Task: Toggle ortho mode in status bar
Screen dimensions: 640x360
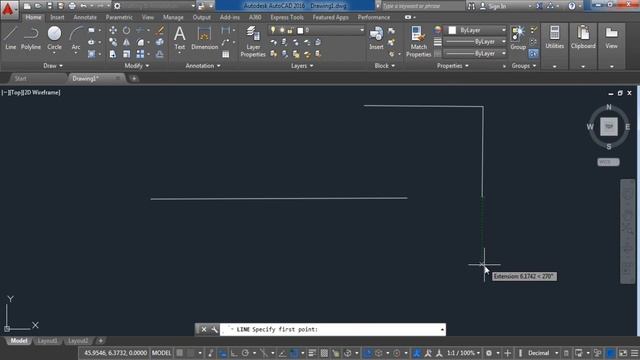Action: [x=234, y=353]
